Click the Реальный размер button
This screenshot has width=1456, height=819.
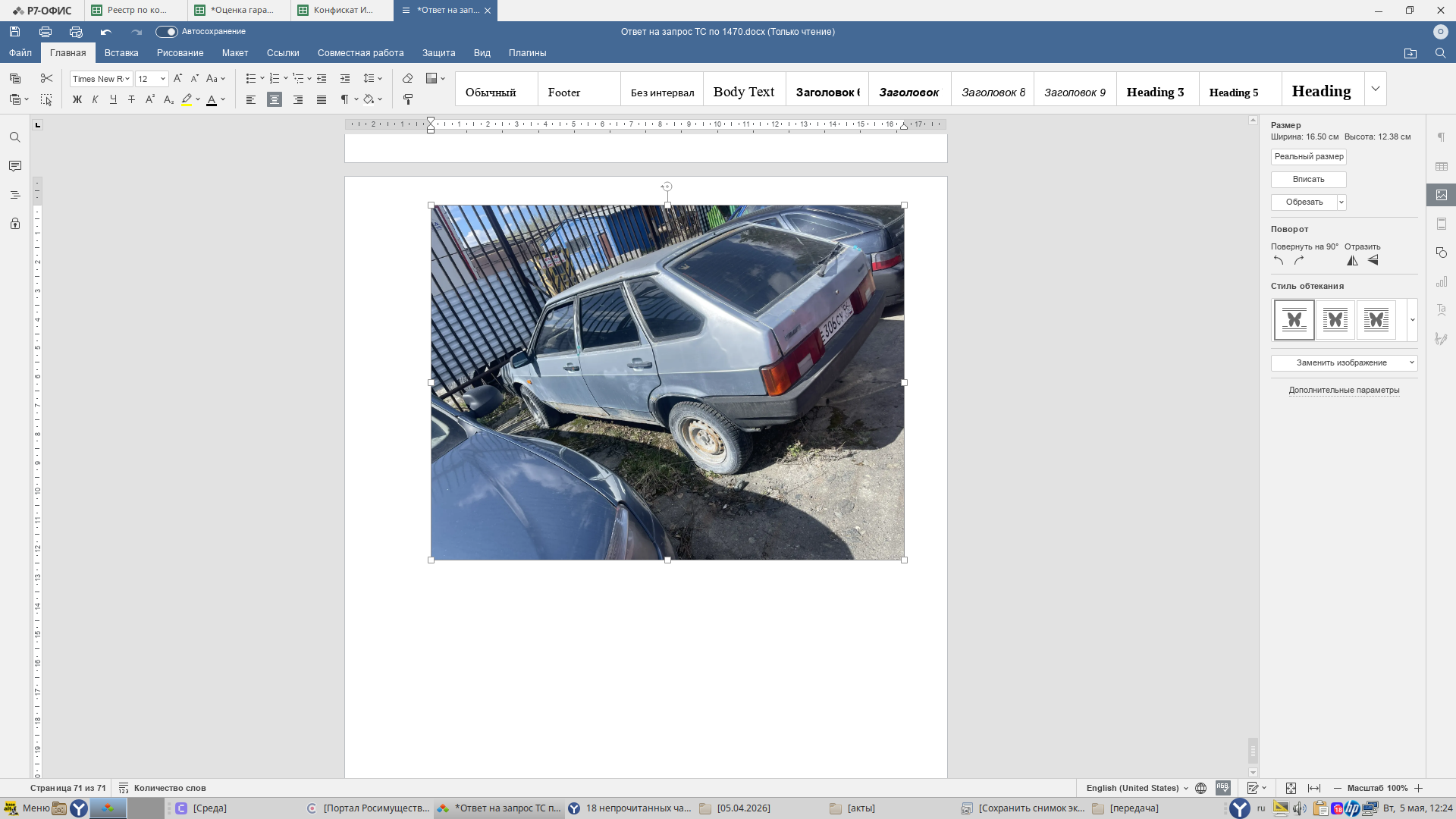pyautogui.click(x=1309, y=157)
